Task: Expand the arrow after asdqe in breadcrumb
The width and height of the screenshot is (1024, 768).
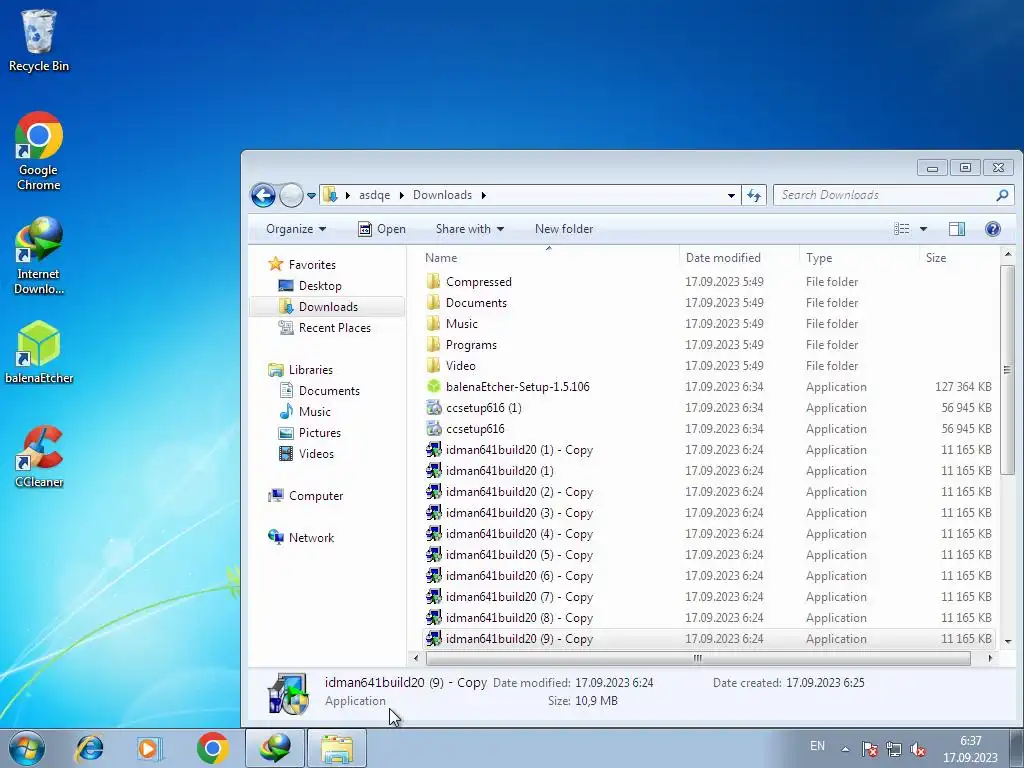Action: tap(402, 195)
